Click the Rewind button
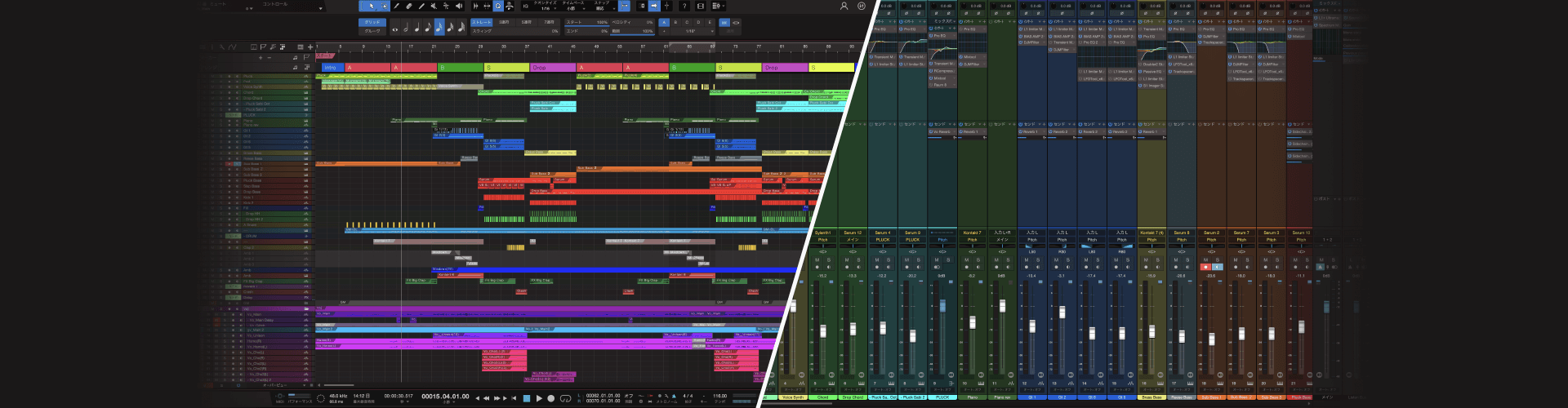 click(x=487, y=398)
